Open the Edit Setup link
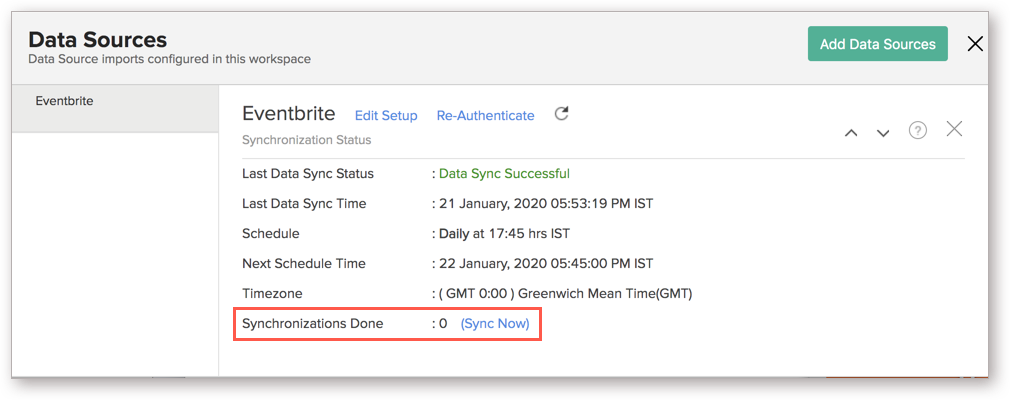 click(386, 116)
